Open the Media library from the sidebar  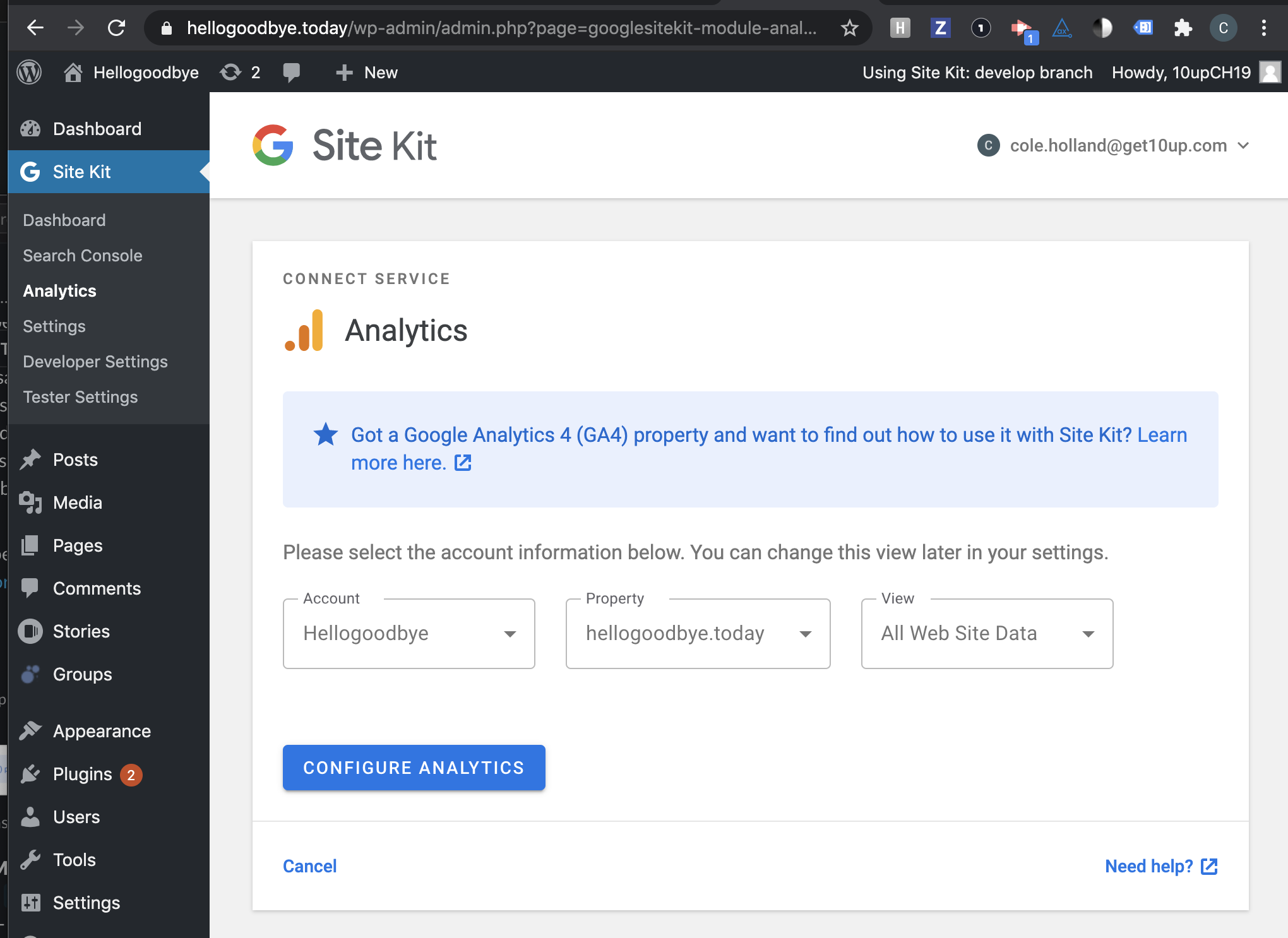pos(76,502)
